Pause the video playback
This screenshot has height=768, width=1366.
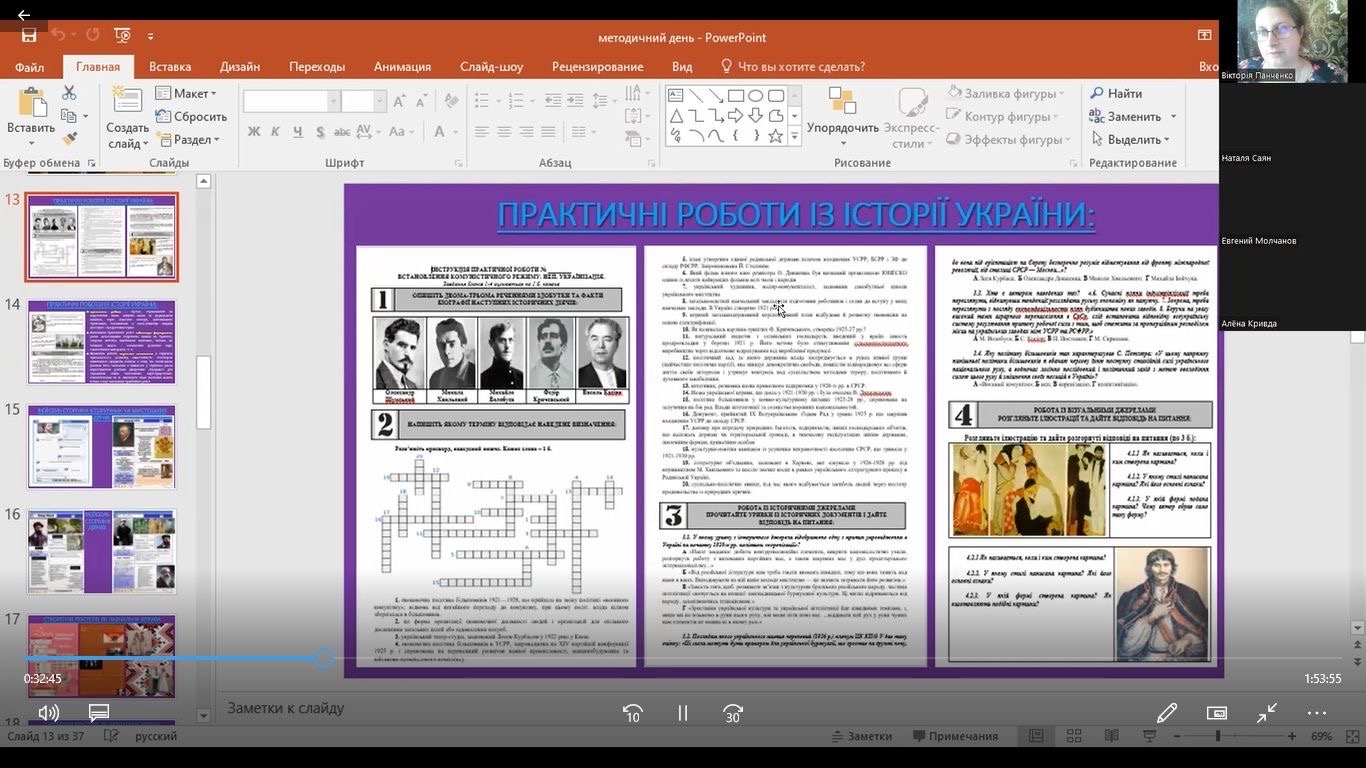click(683, 713)
